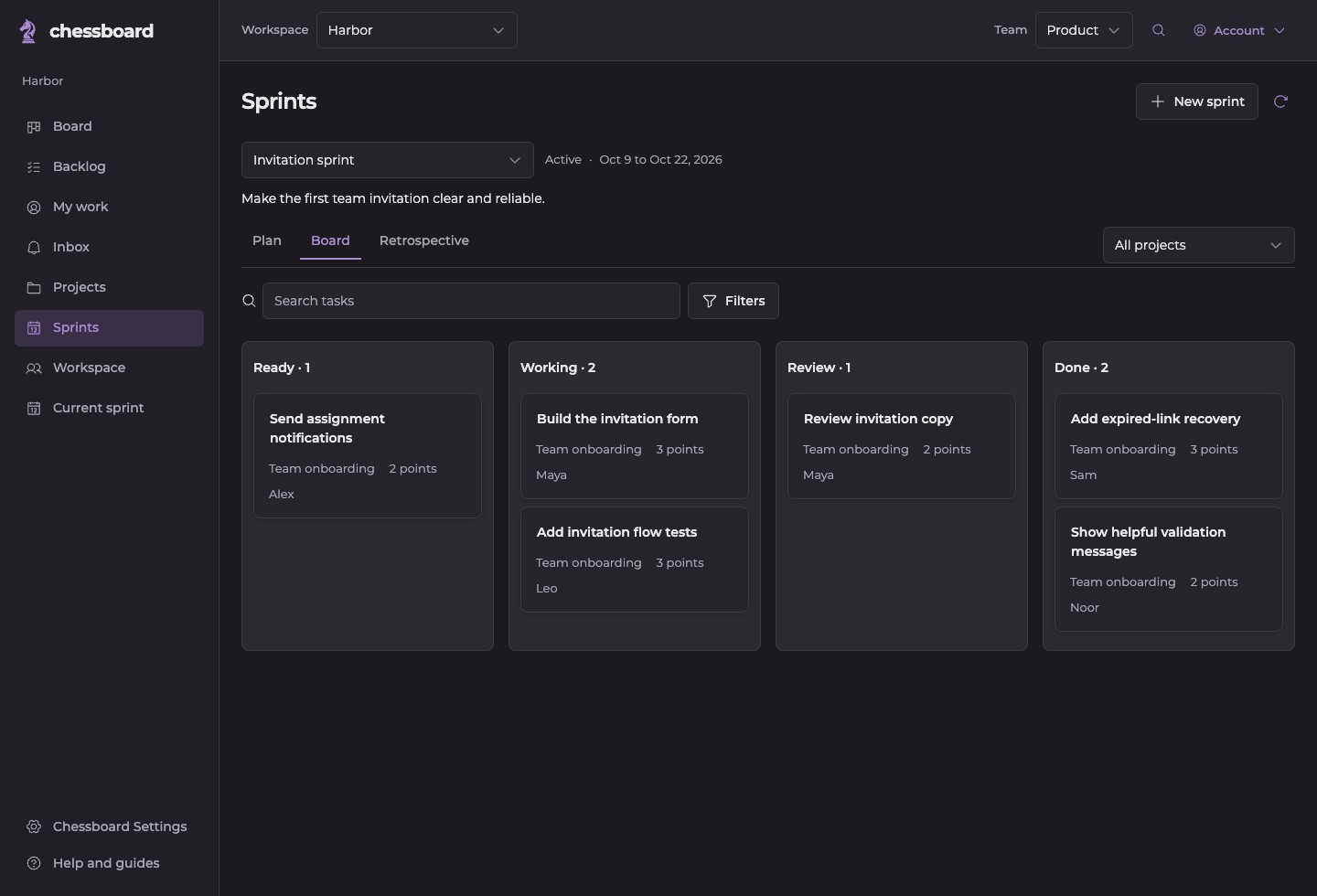Click the Done · 2 column header
The width and height of the screenshot is (1317, 896).
pos(1081,368)
